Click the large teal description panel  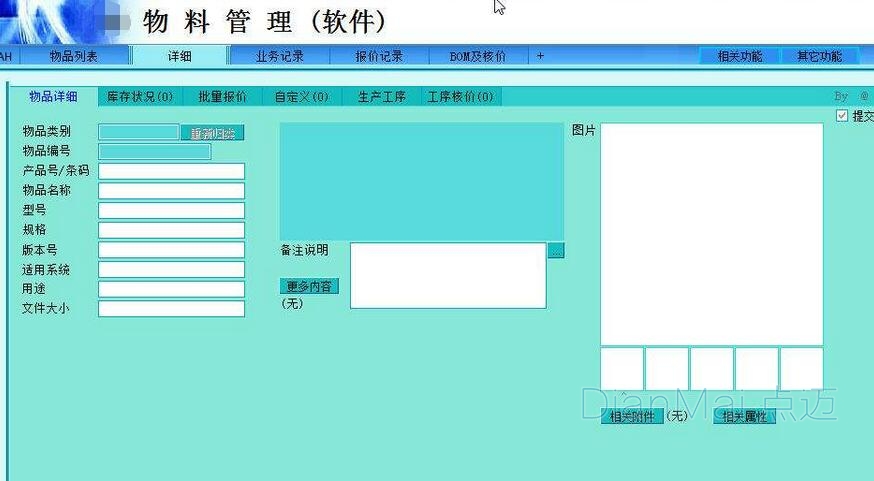click(422, 182)
